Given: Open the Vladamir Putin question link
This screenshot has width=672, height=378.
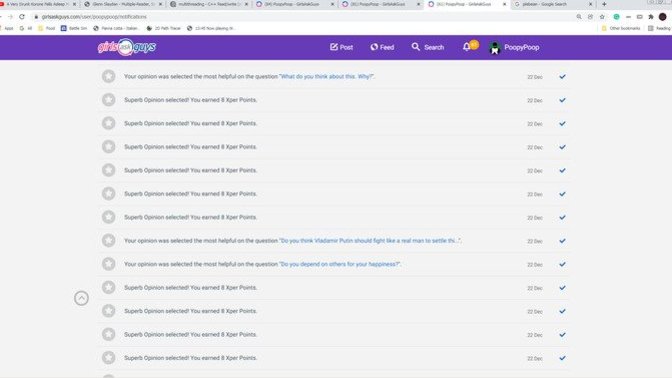Looking at the screenshot, I should click(x=370, y=240).
